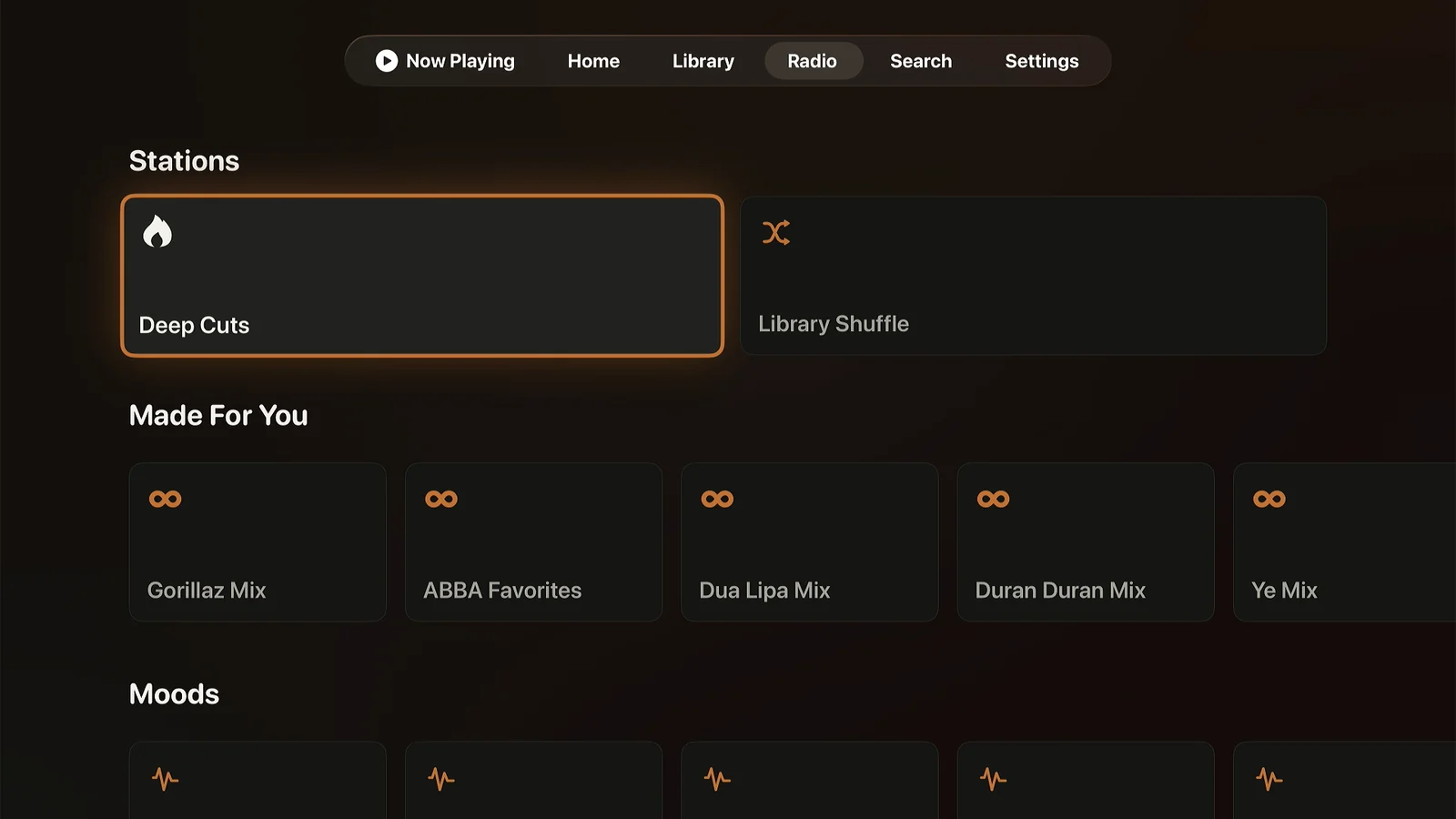This screenshot has width=1456, height=819.
Task: Select the Radio tab
Action: click(813, 61)
